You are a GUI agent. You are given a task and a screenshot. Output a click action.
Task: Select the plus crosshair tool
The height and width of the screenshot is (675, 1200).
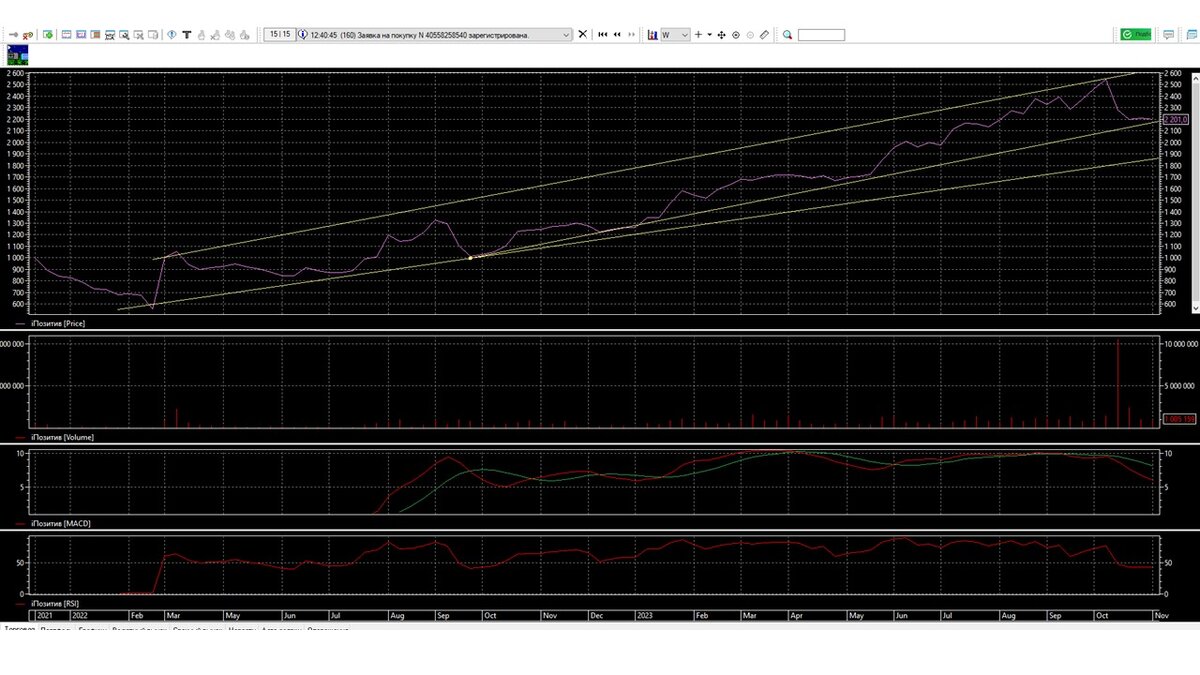[x=698, y=34]
